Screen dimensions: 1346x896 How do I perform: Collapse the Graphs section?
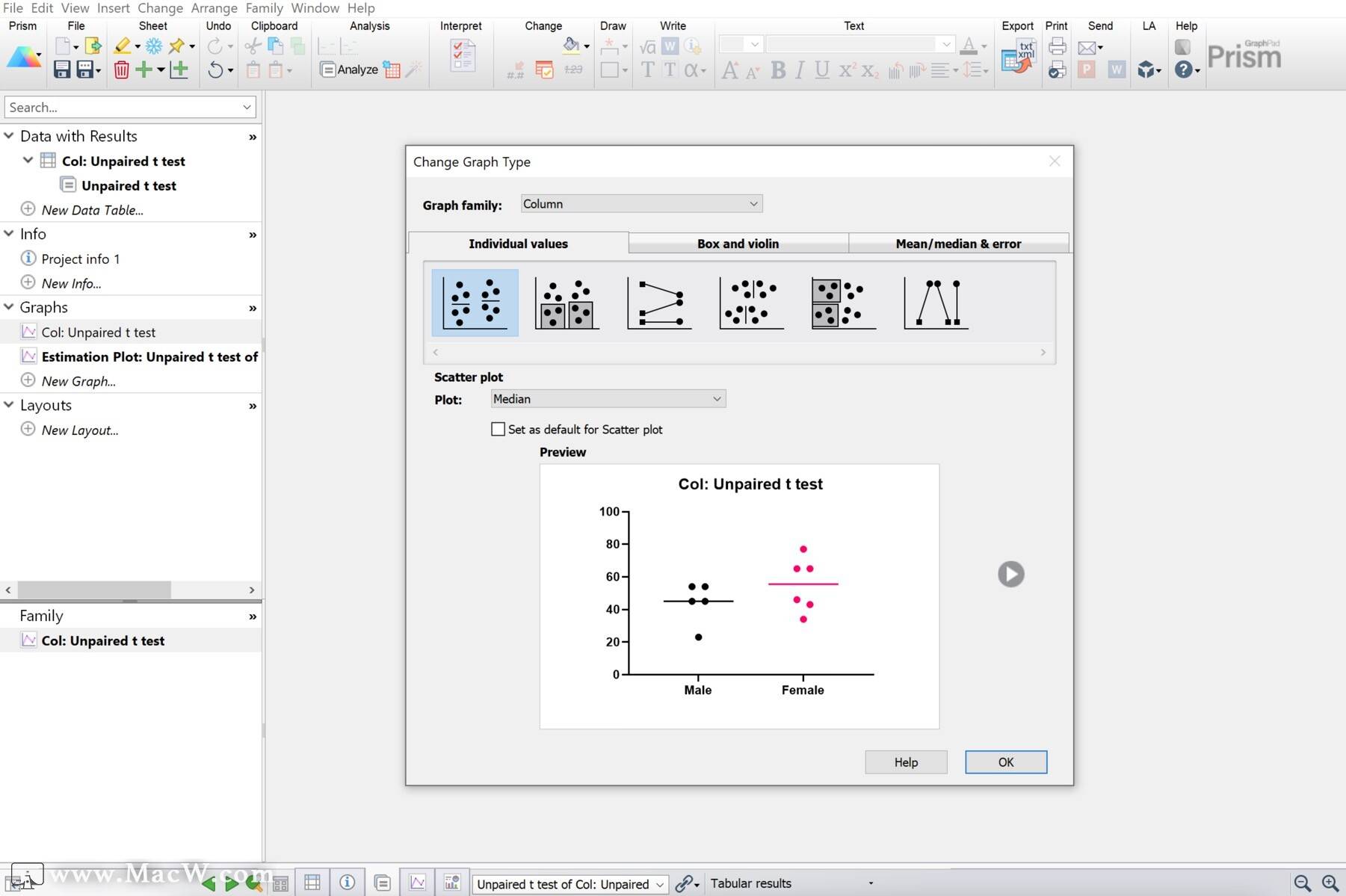[9, 306]
